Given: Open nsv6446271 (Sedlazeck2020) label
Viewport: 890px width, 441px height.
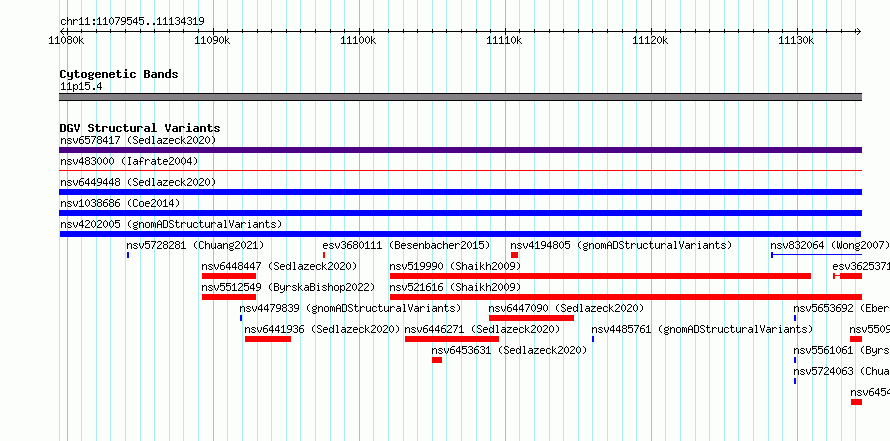Looking at the screenshot, I should (482, 329).
